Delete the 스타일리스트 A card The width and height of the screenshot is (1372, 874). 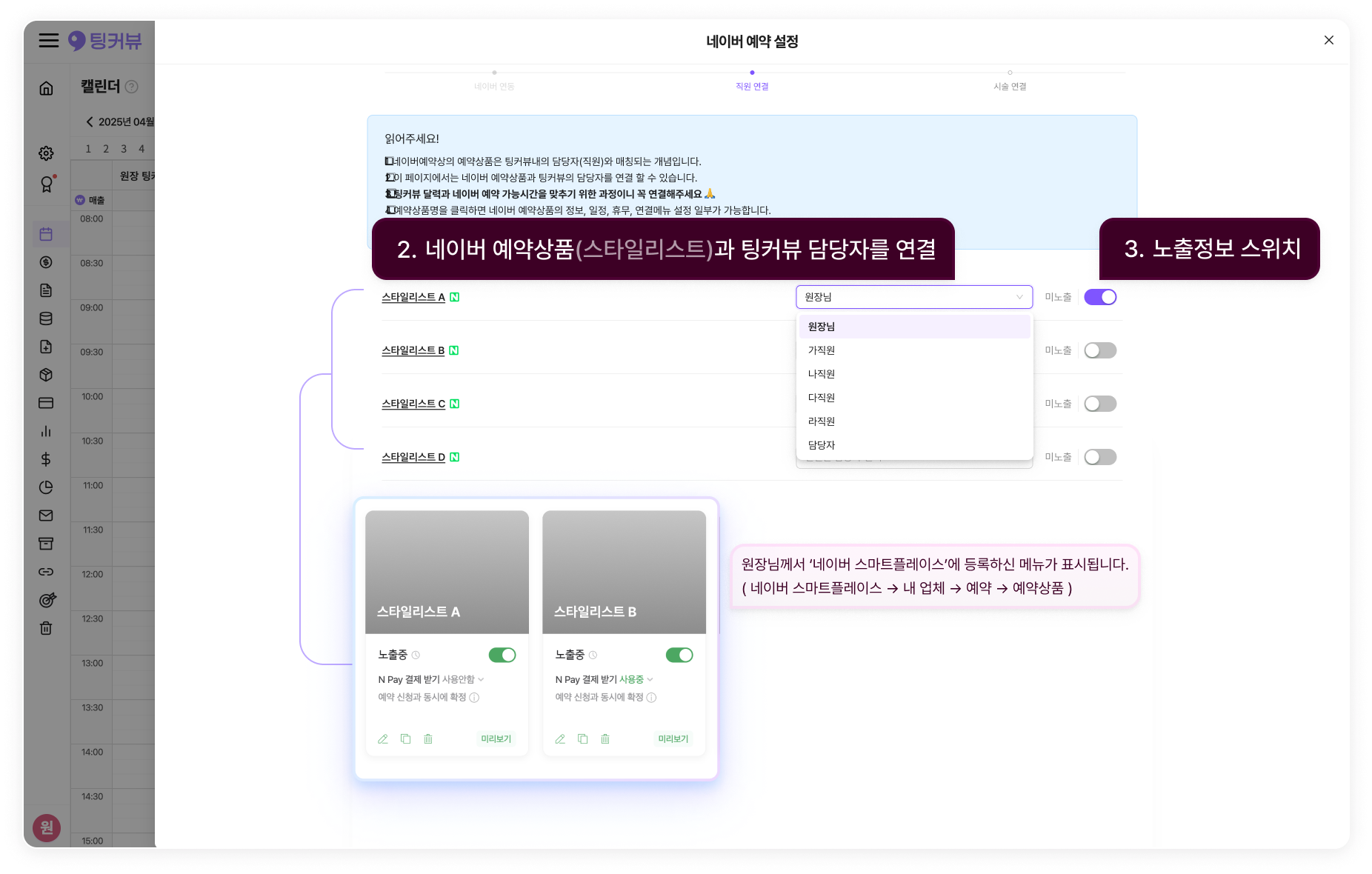(428, 739)
